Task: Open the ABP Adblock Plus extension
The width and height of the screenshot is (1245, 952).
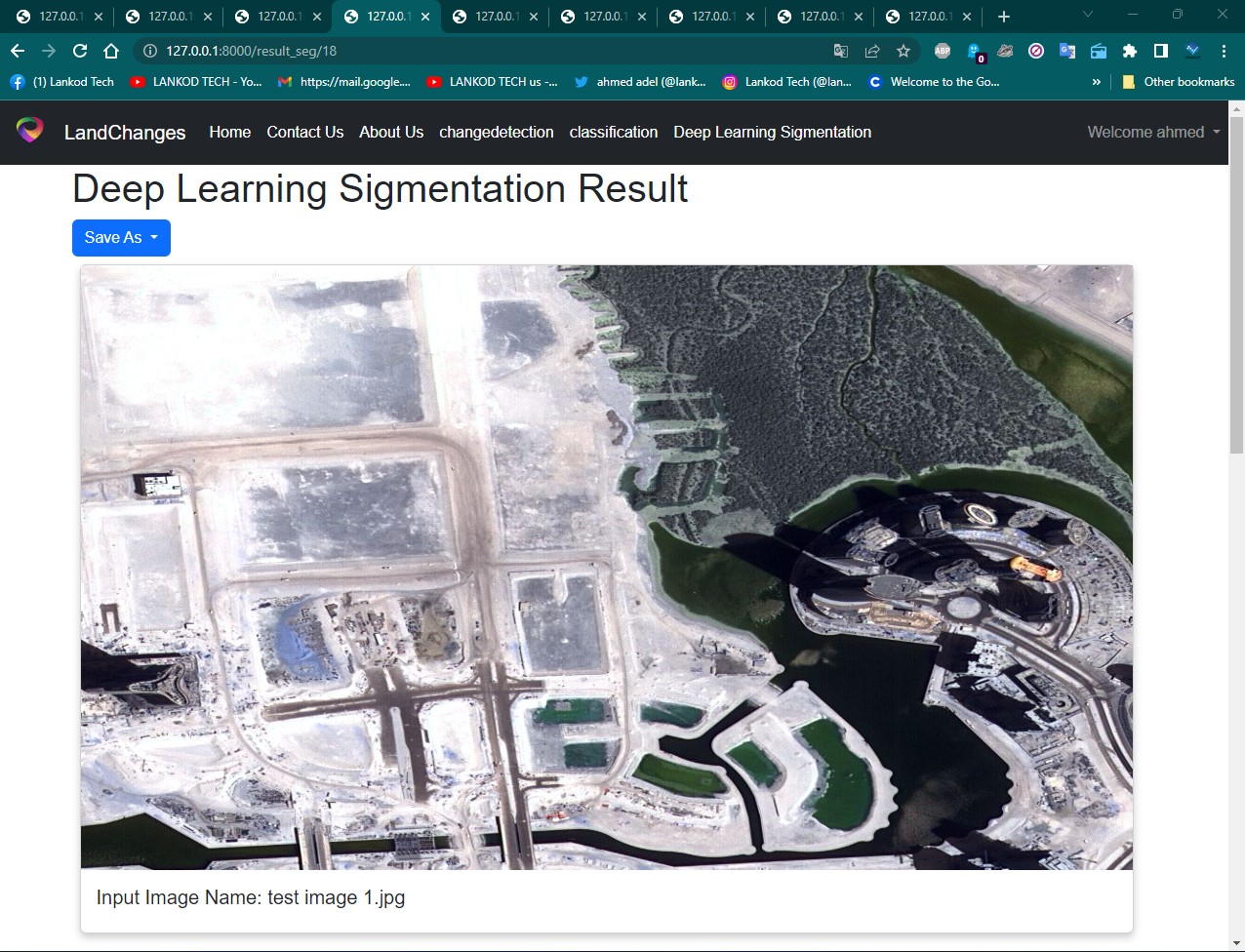Action: pyautogui.click(x=943, y=51)
